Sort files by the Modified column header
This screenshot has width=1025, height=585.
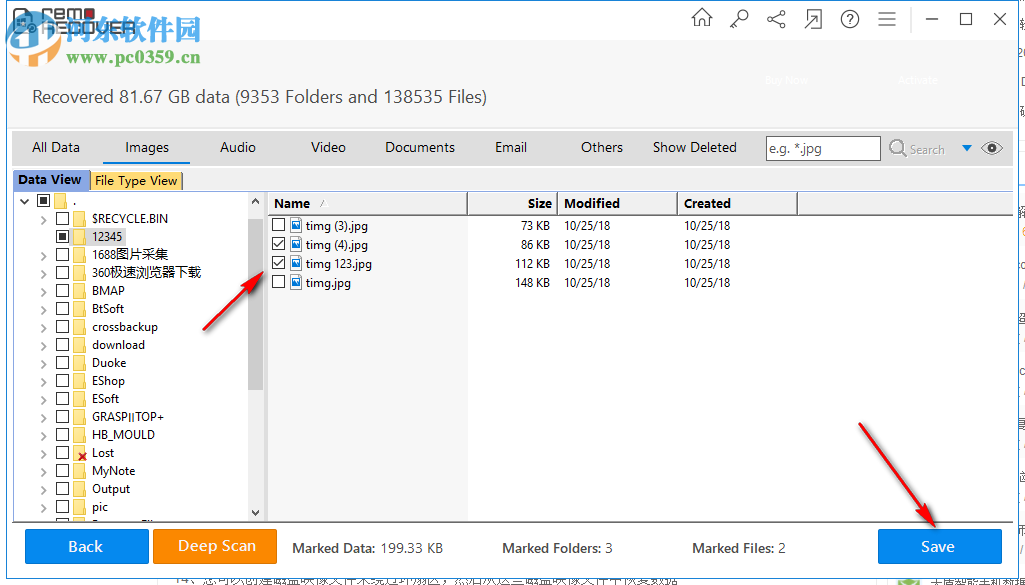point(618,203)
